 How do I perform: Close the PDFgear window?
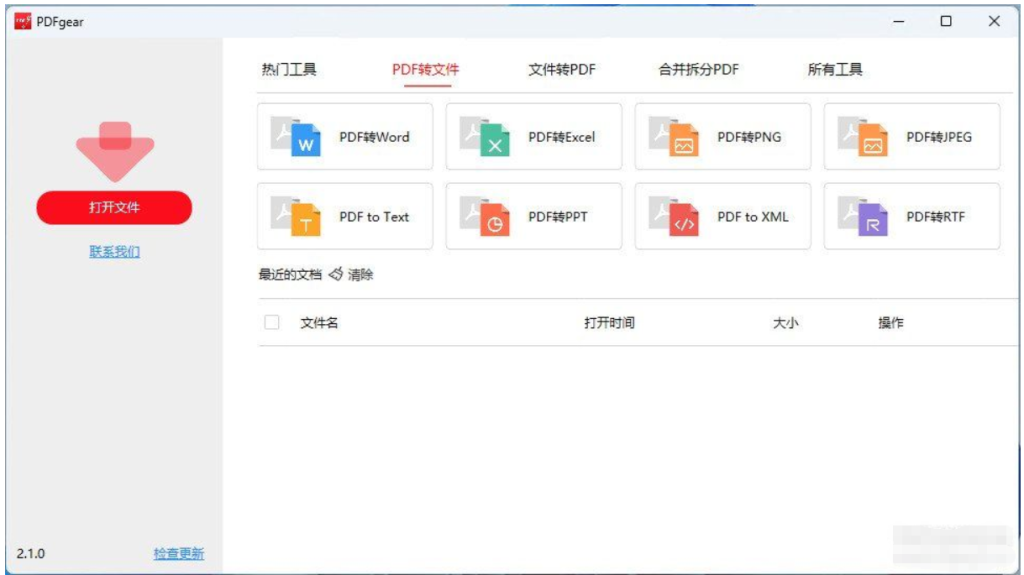click(x=994, y=22)
